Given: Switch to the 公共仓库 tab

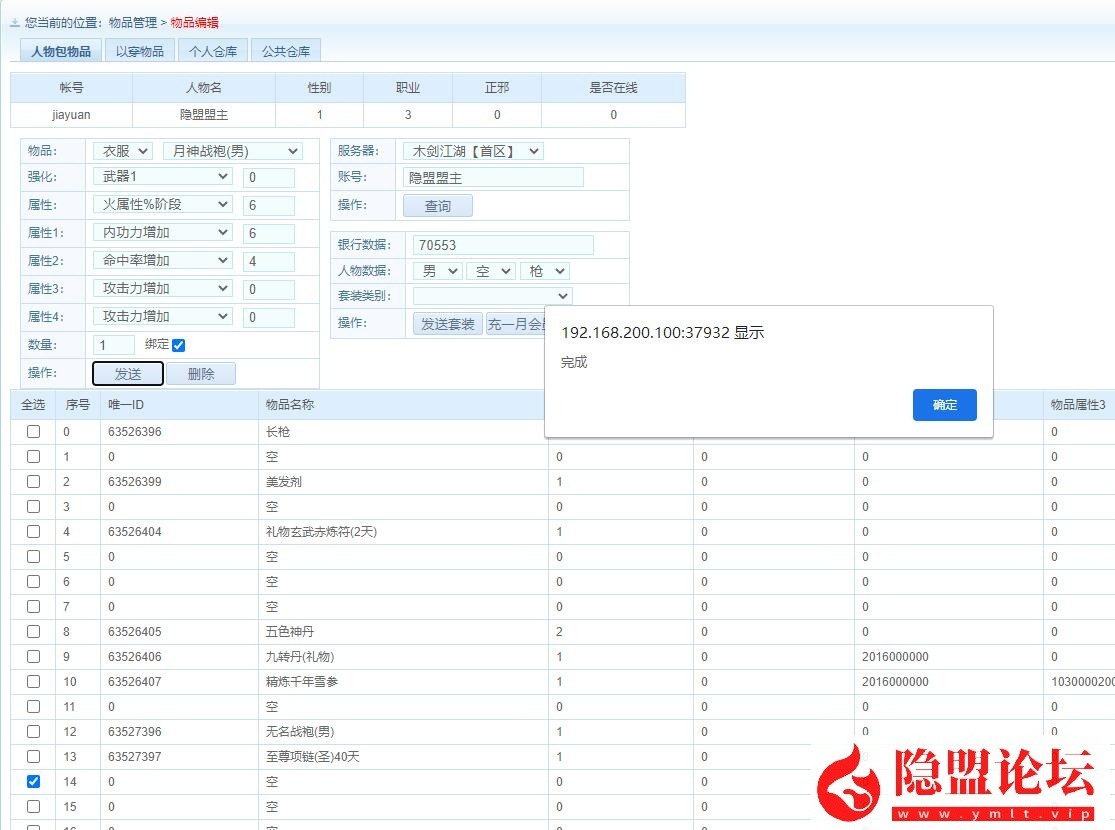Looking at the screenshot, I should 285,49.
